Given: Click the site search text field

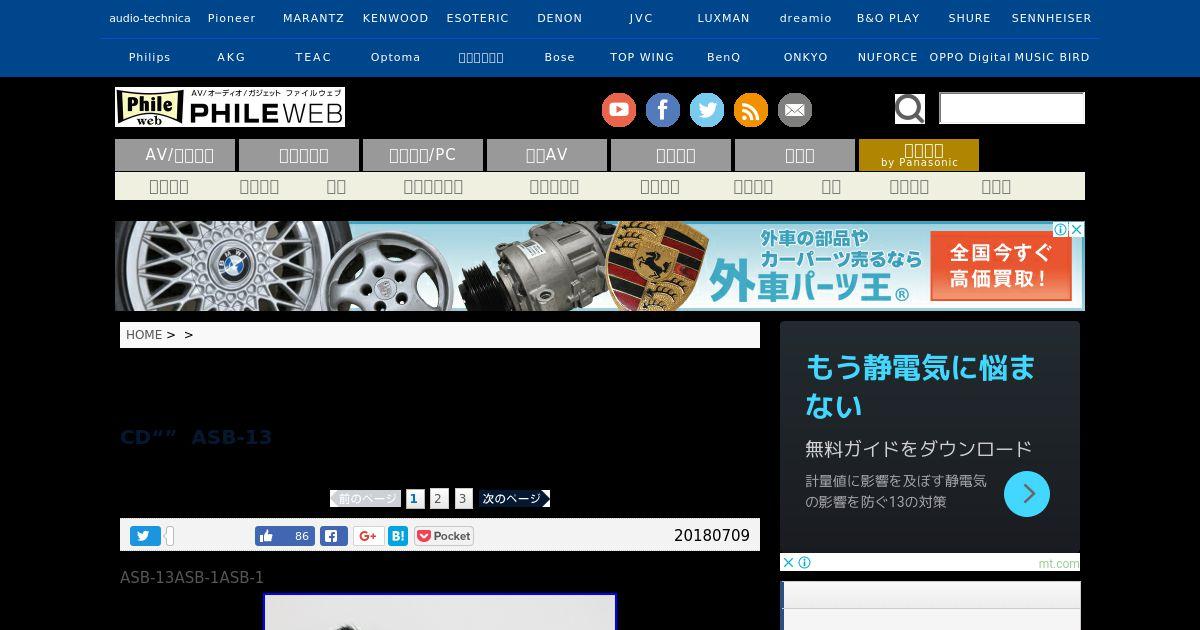Looking at the screenshot, I should 1012,108.
